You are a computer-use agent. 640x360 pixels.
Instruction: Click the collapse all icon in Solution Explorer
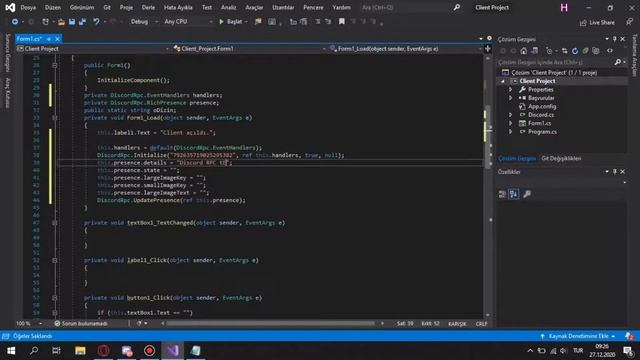(x=585, y=51)
